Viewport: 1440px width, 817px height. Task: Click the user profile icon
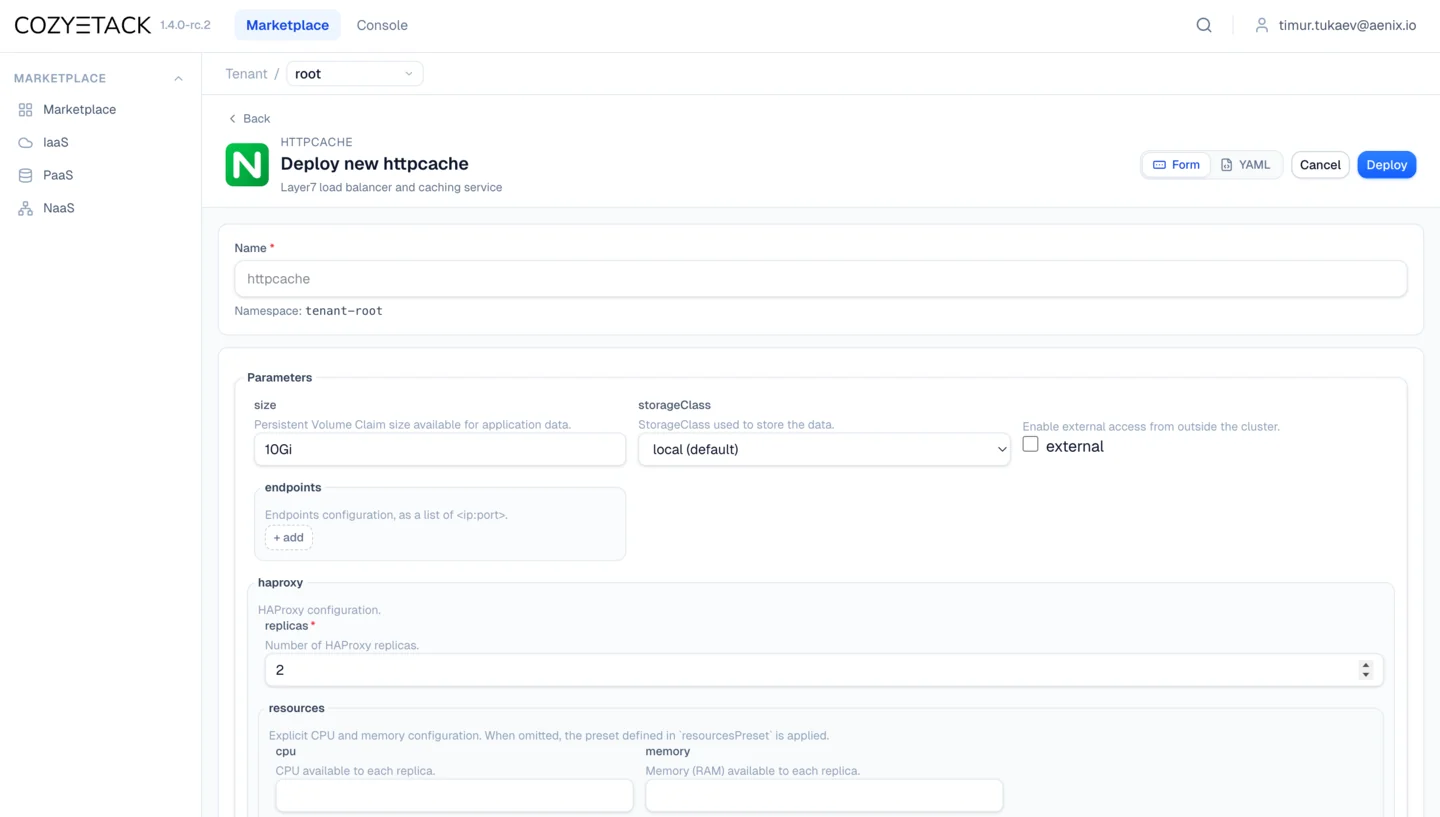[x=1262, y=25]
